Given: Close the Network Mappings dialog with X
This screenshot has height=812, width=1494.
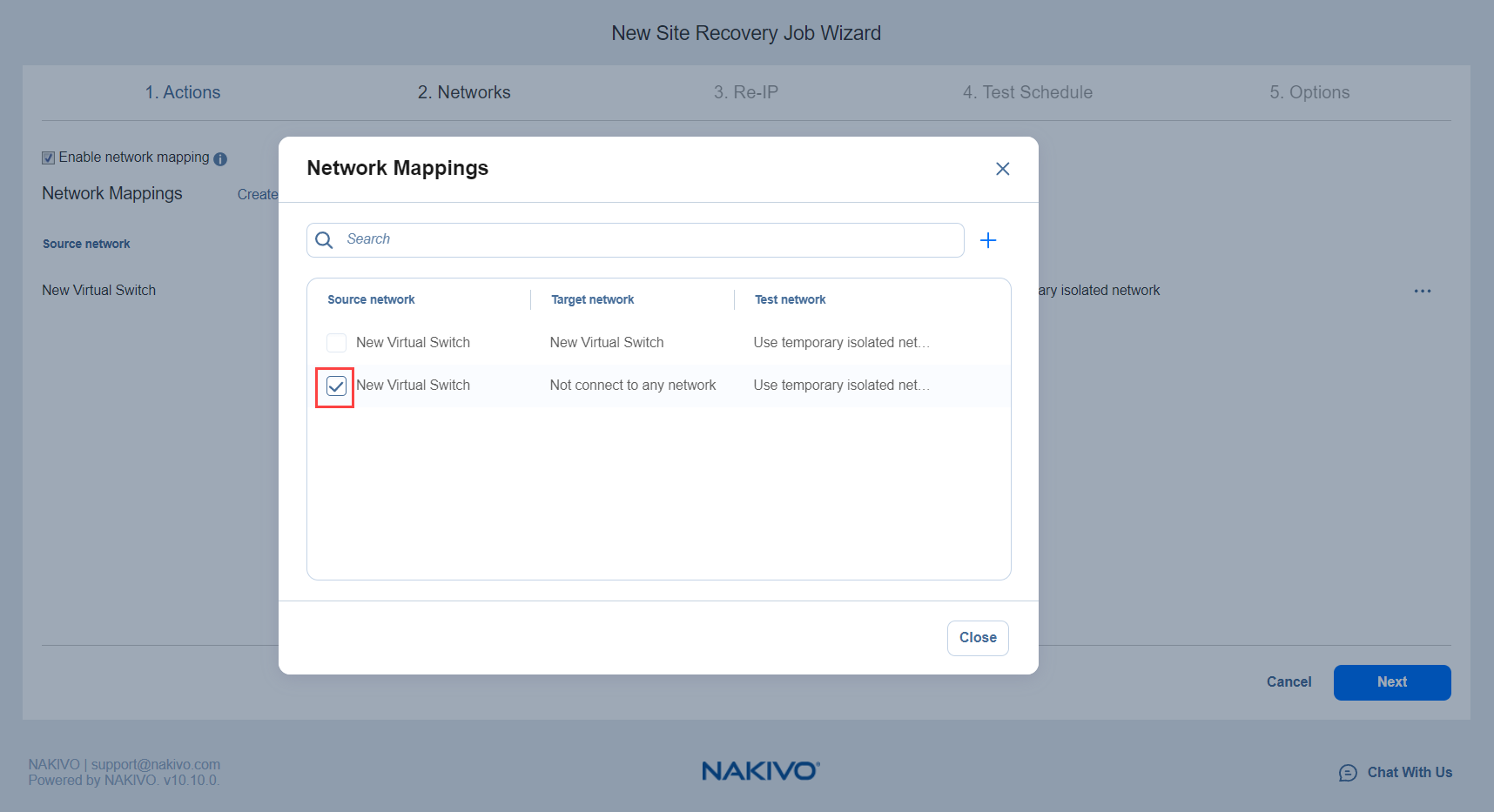Looking at the screenshot, I should click(1002, 169).
